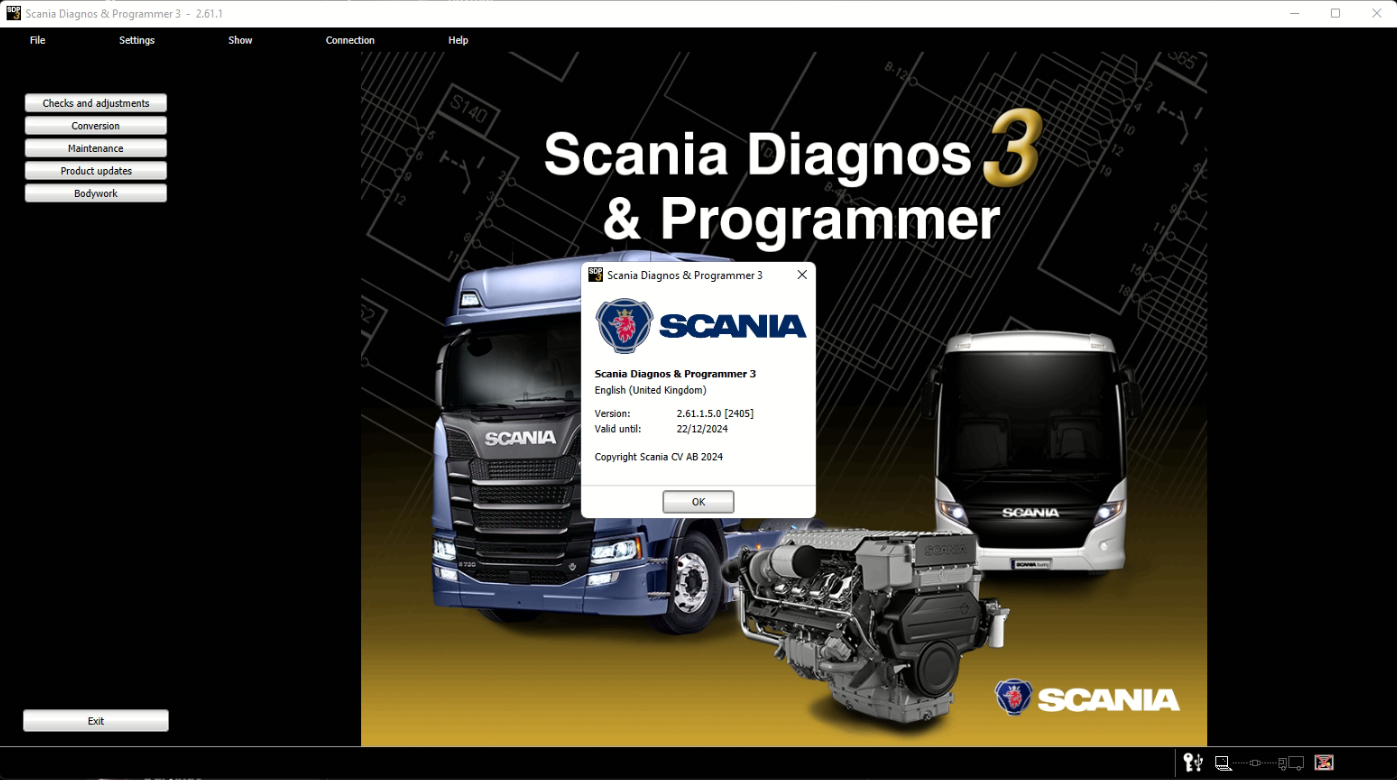Image resolution: width=1397 pixels, height=780 pixels.
Task: Open the File menu
Action: click(37, 40)
